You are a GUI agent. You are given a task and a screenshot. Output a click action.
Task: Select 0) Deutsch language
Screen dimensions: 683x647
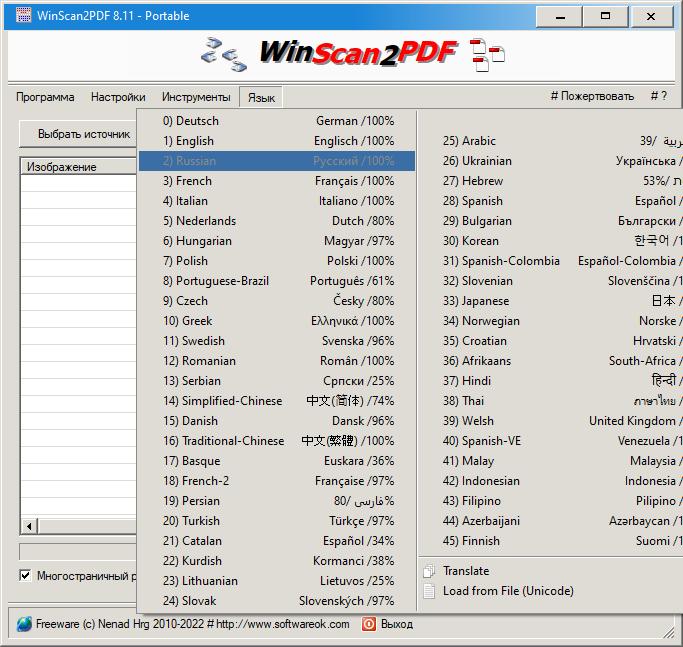[x=277, y=121]
